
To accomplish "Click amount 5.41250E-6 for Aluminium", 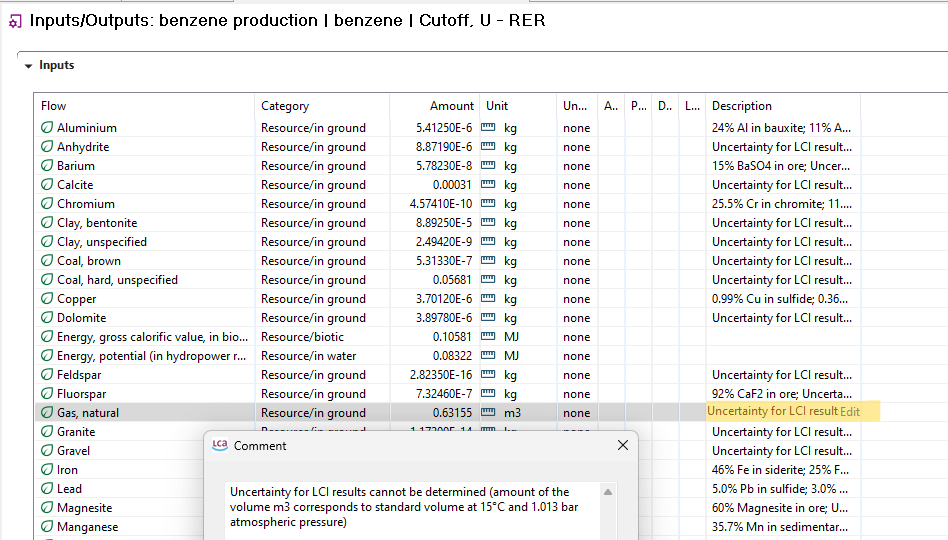I will click(444, 128).
